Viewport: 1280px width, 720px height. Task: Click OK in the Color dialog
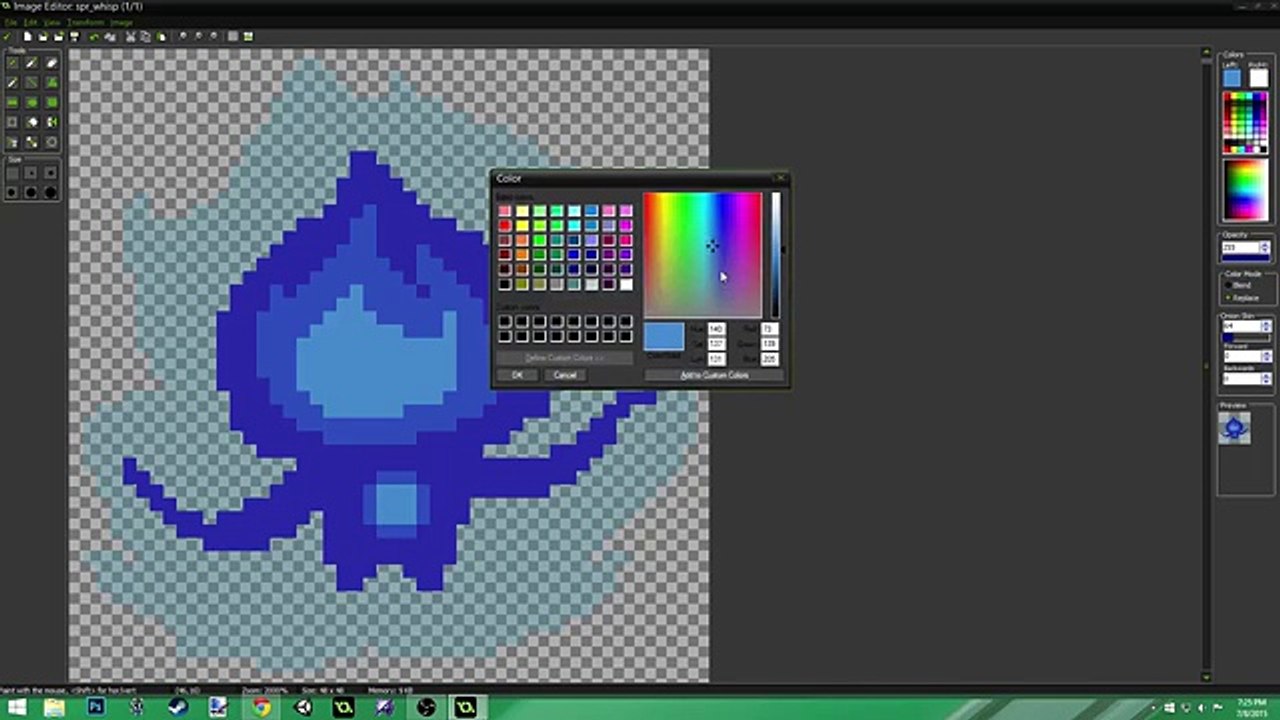point(517,375)
